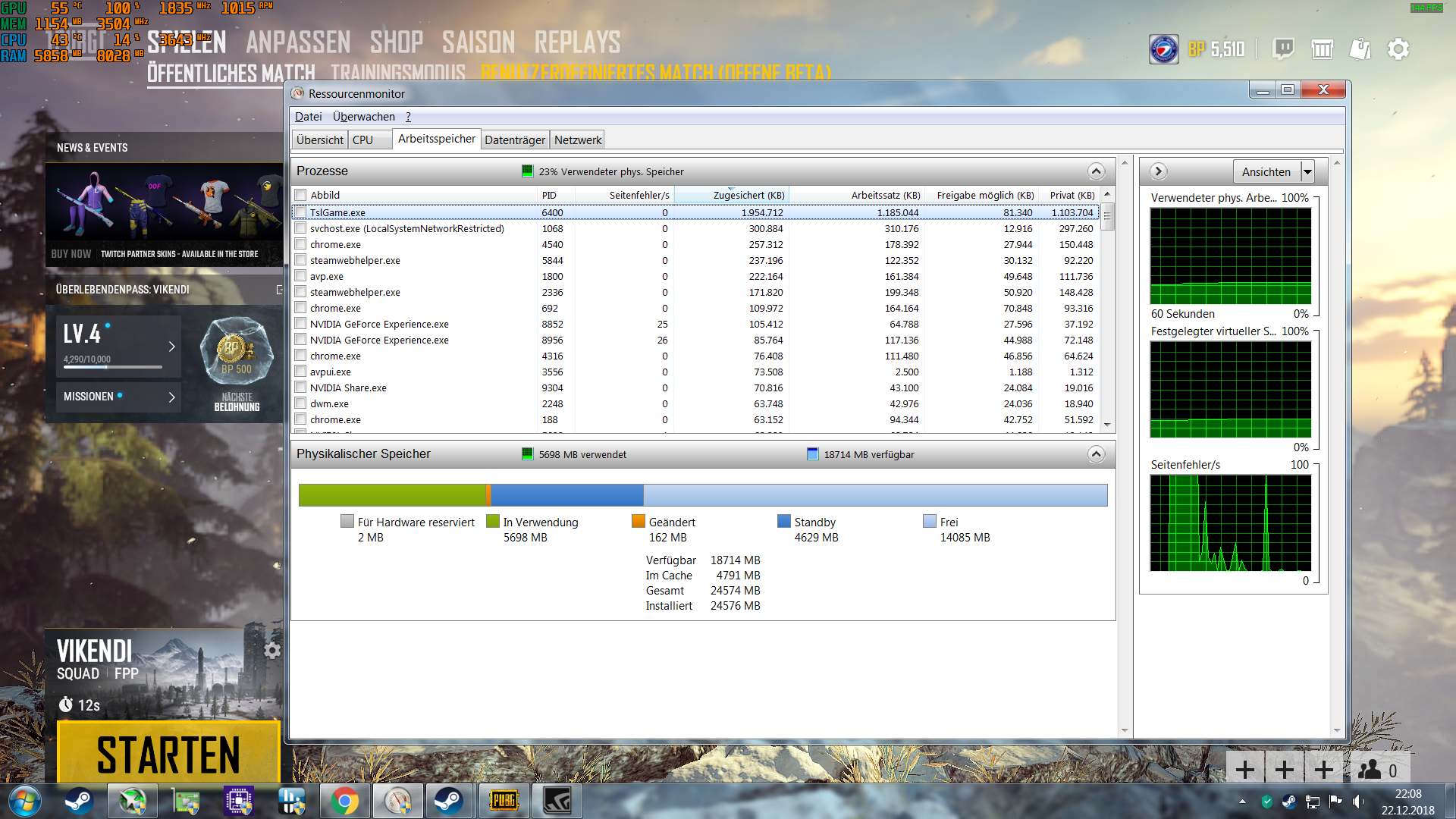This screenshot has height=819, width=1456.
Task: Open the PUBG inventory crate icon
Action: tap(1322, 49)
